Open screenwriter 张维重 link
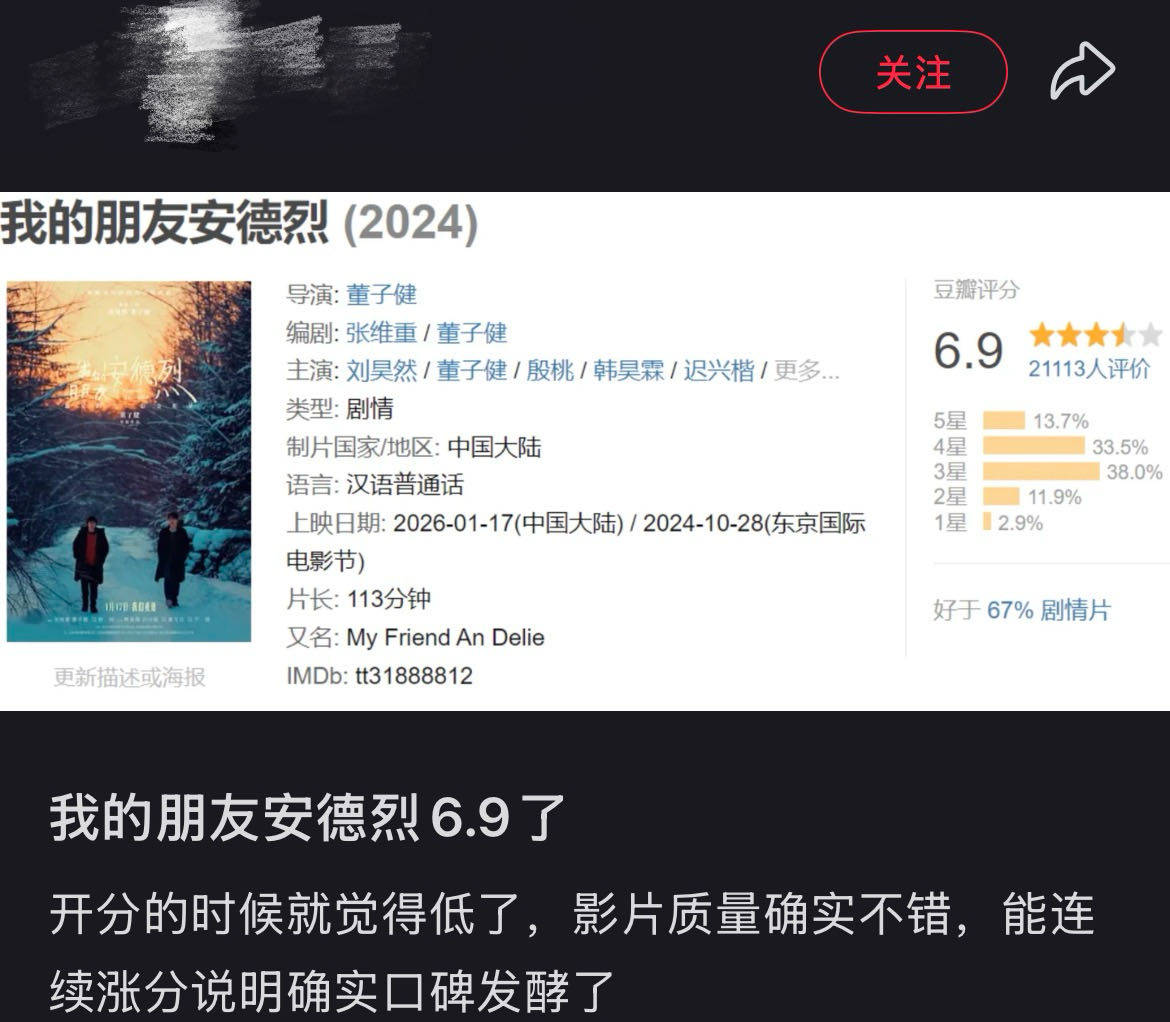1170x1022 pixels. [x=381, y=332]
